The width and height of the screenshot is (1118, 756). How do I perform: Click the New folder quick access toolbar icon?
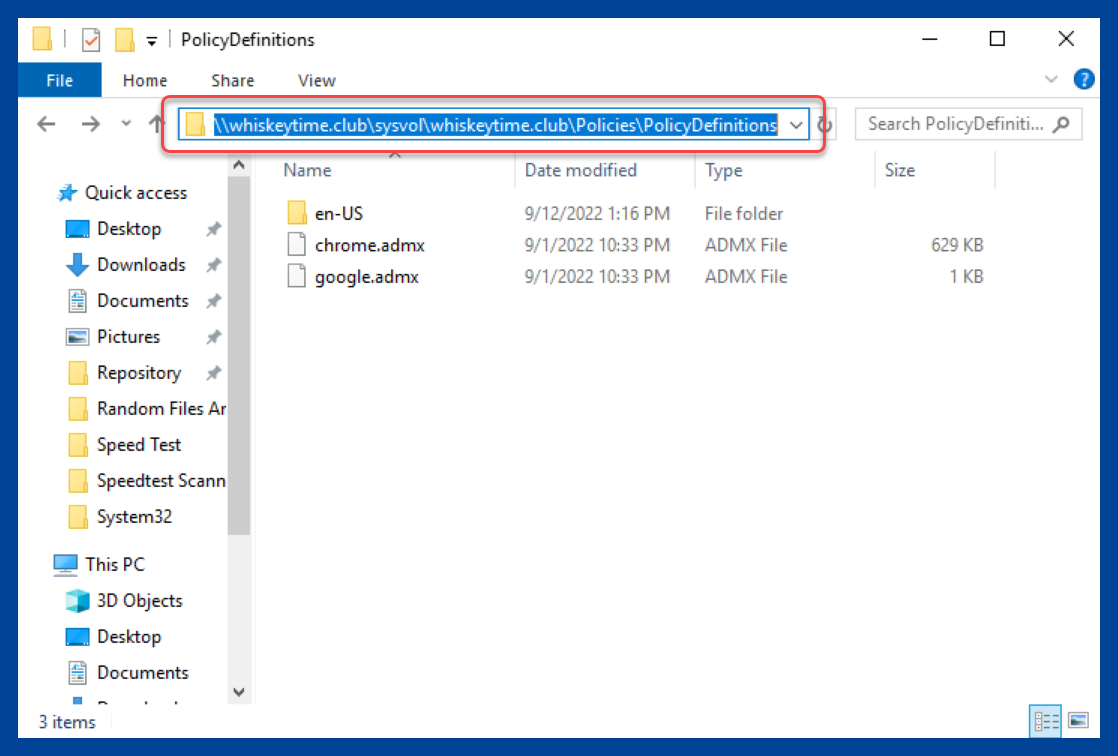pos(124,40)
